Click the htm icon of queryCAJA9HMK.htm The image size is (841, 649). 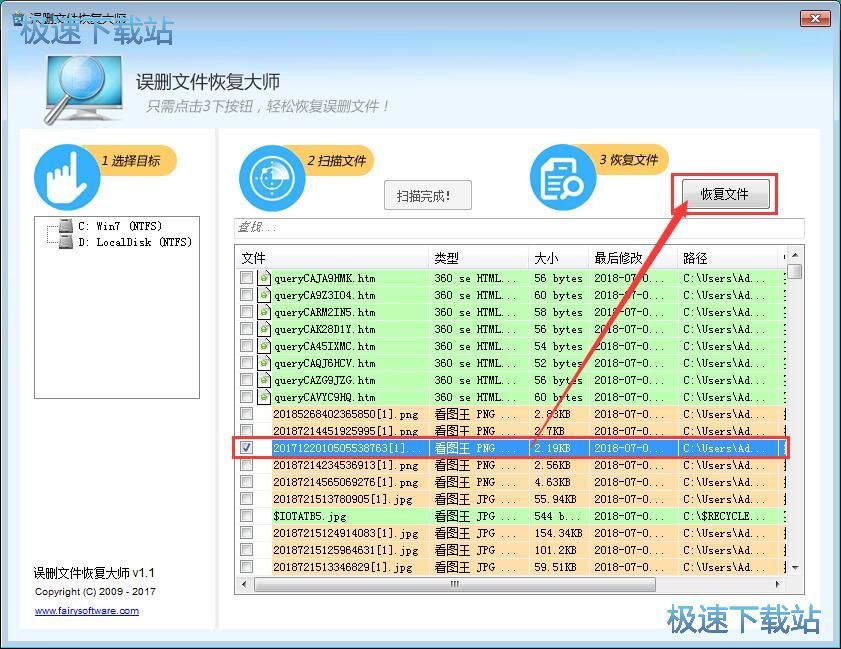[264, 277]
